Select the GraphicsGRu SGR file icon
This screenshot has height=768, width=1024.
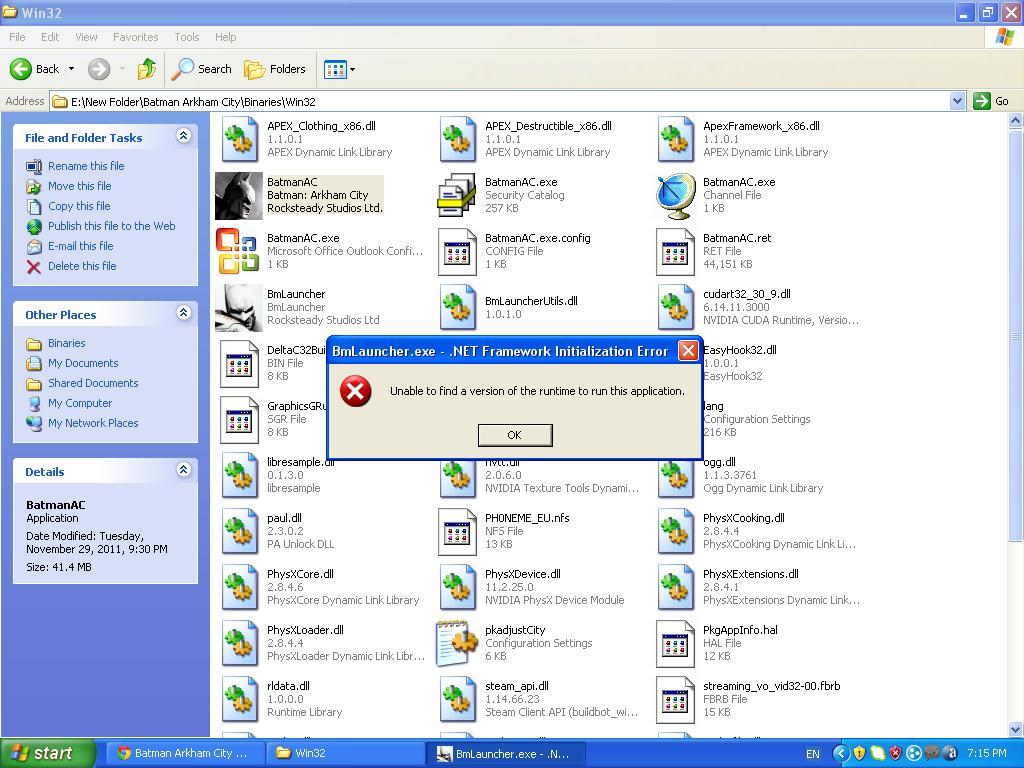tap(239, 420)
